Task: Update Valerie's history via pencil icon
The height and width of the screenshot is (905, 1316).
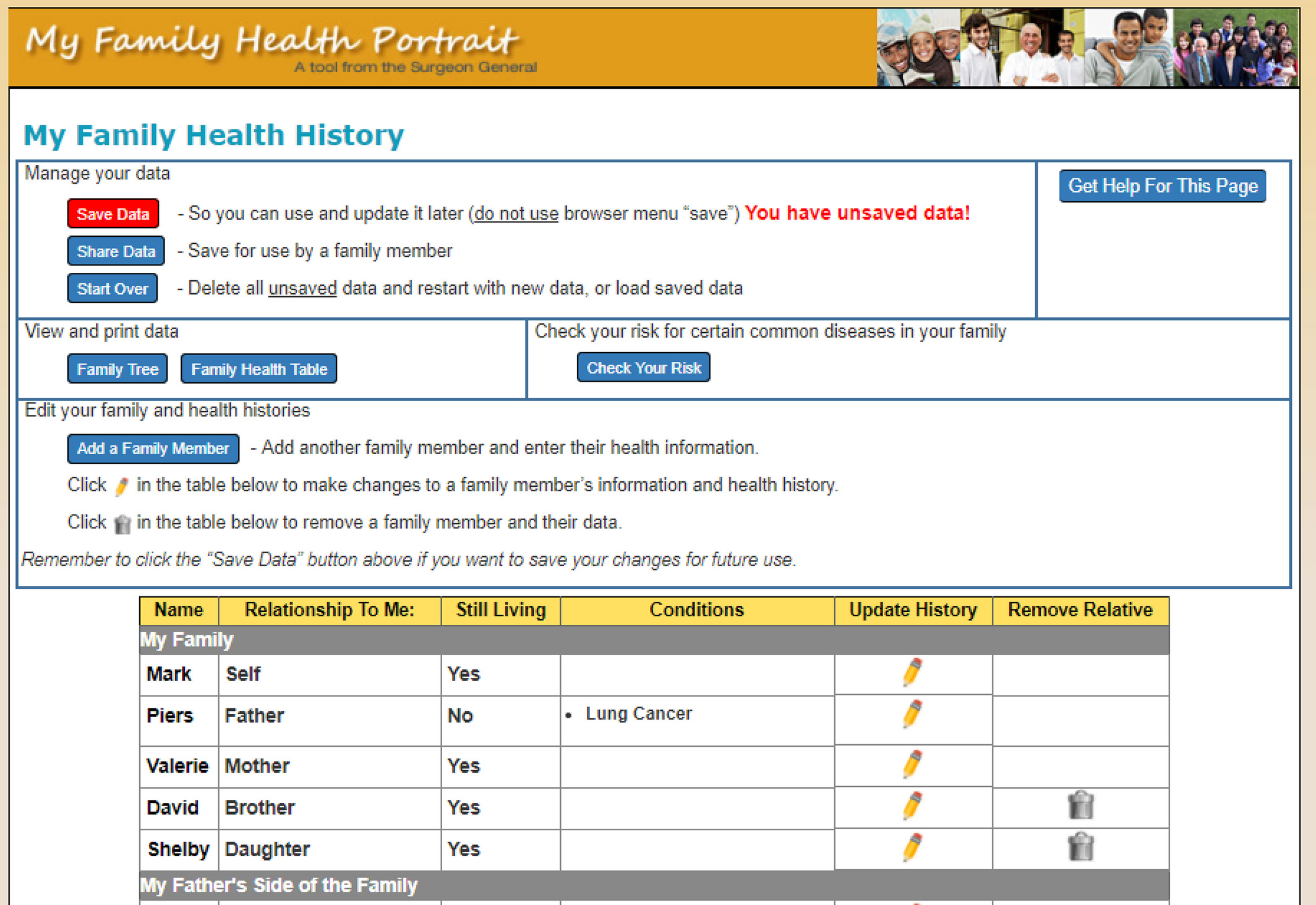Action: pyautogui.click(x=912, y=764)
